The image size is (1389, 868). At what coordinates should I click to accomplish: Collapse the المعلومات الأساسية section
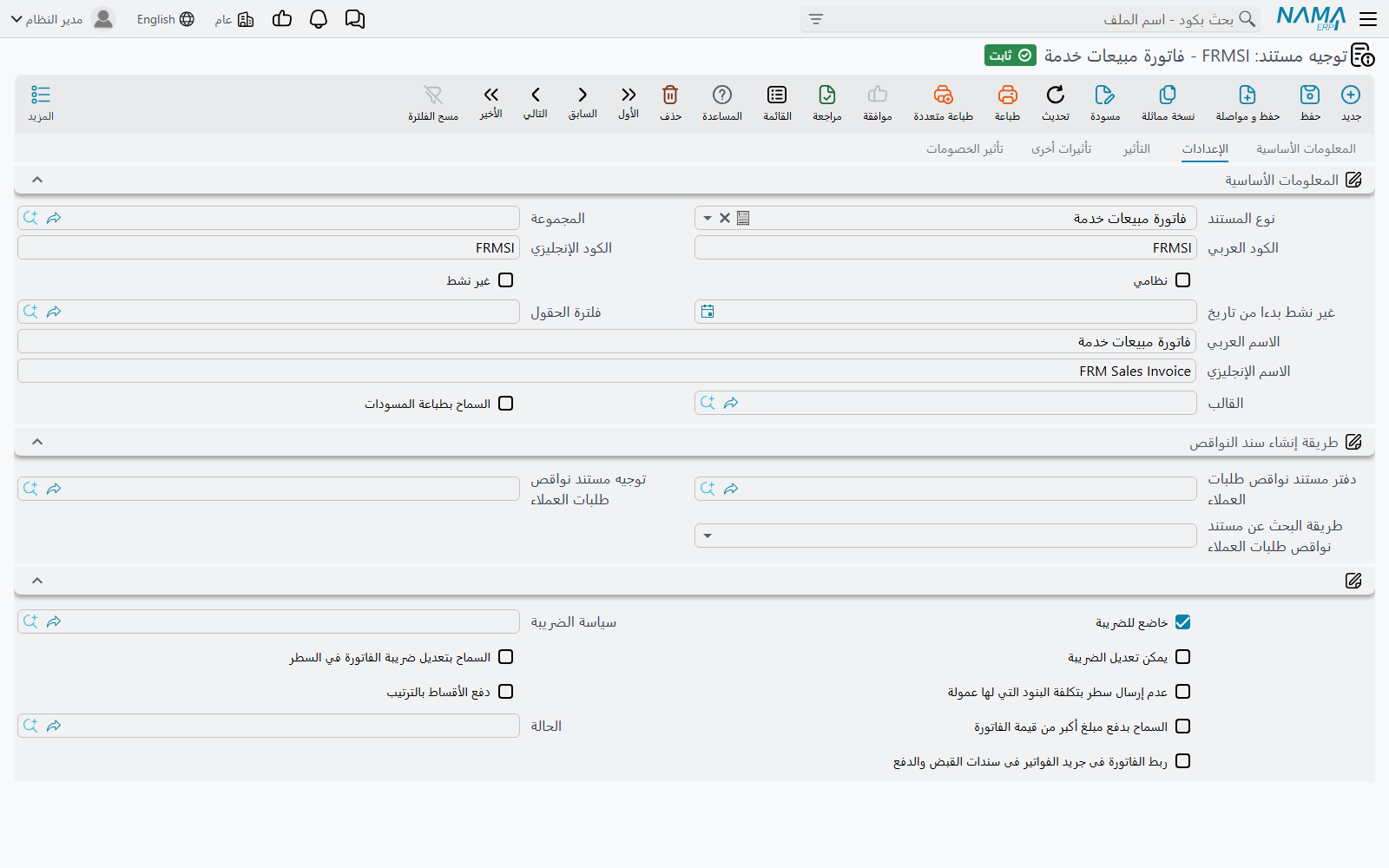click(37, 180)
